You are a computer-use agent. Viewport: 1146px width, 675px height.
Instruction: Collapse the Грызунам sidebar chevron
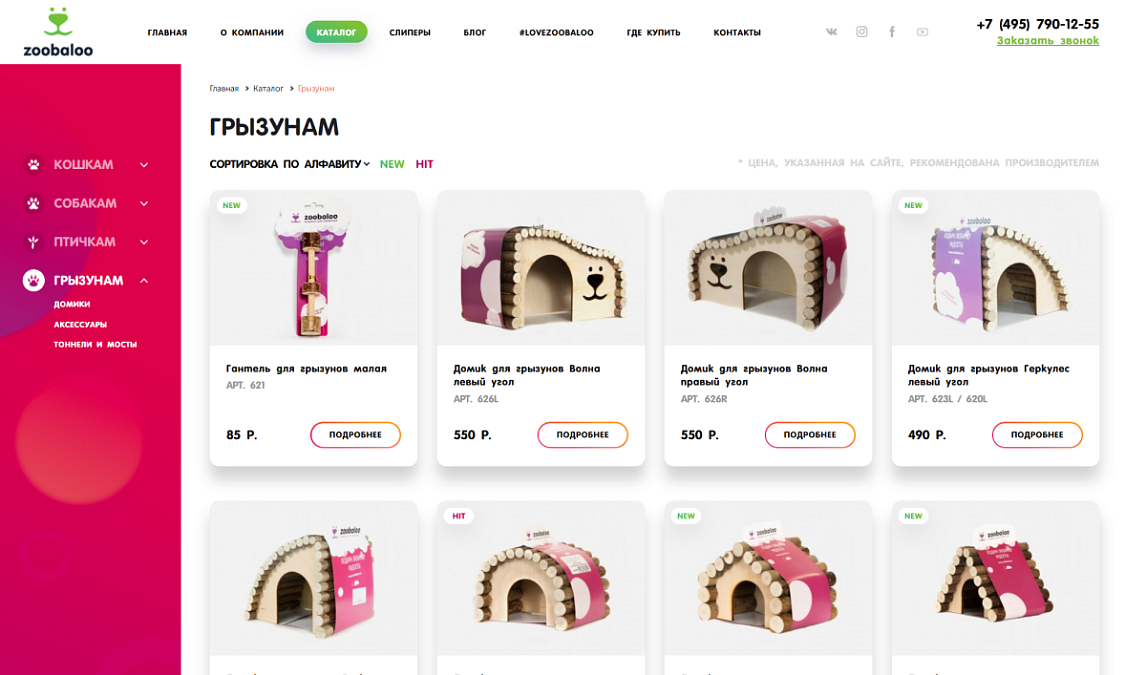coord(144,281)
